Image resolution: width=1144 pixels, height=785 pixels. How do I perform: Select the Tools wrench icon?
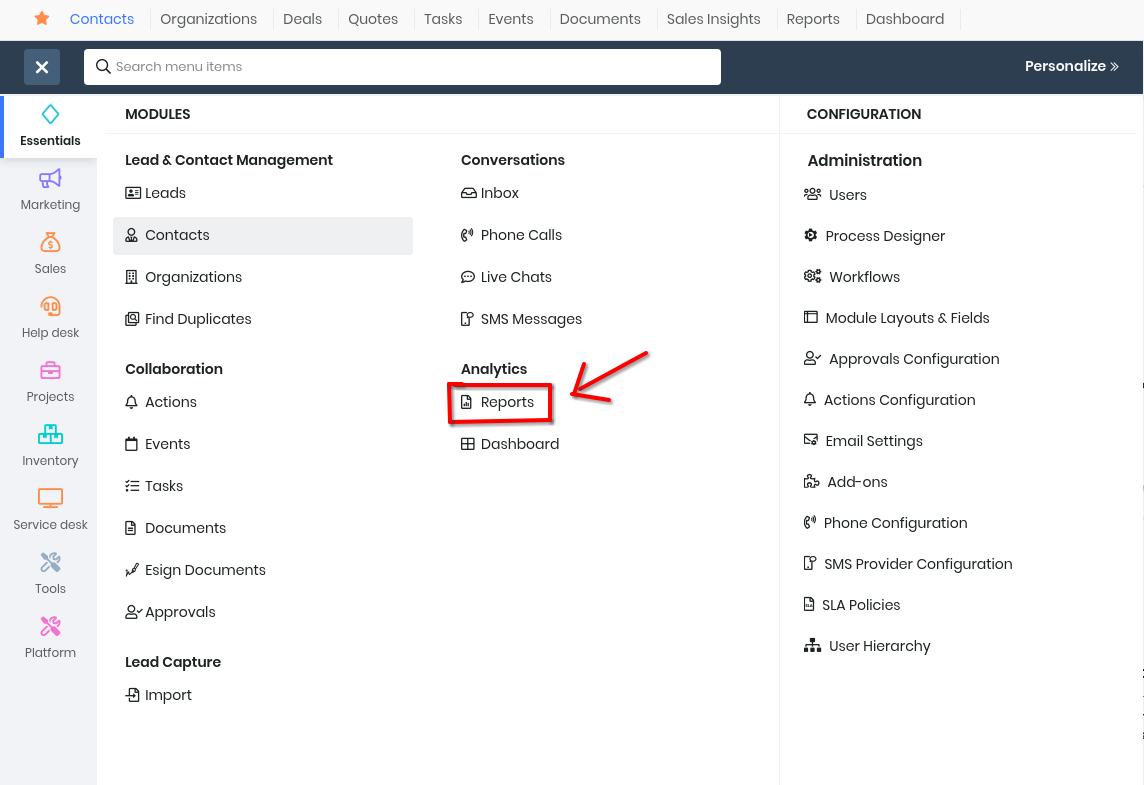50,563
